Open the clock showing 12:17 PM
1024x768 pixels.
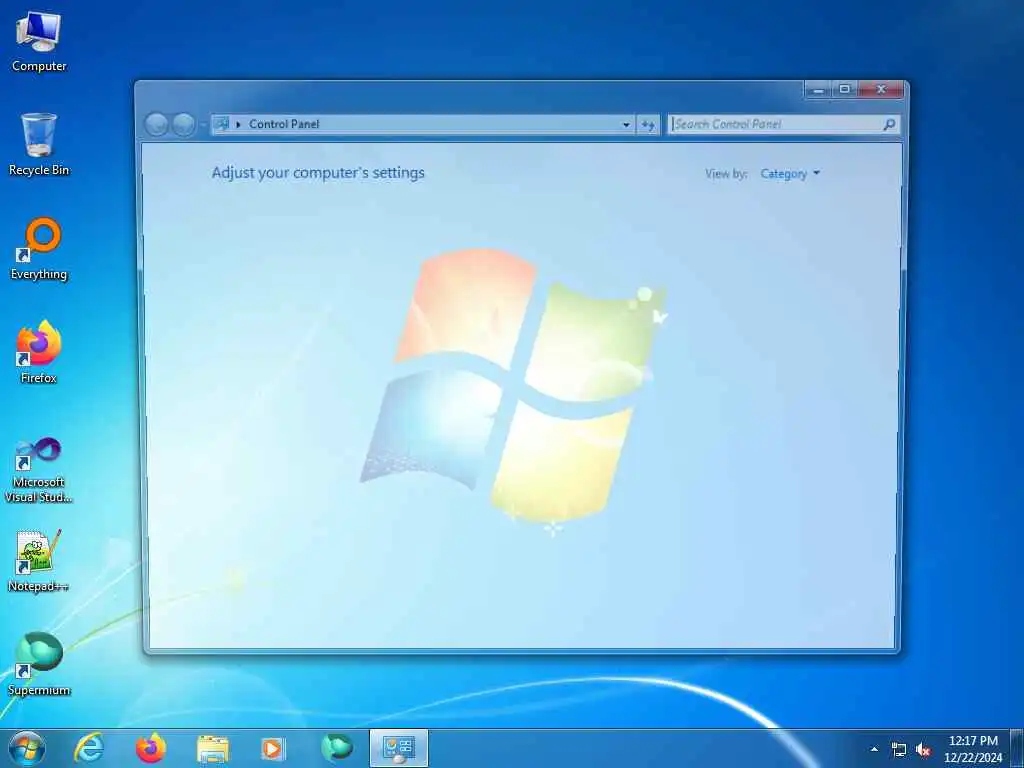tap(973, 748)
